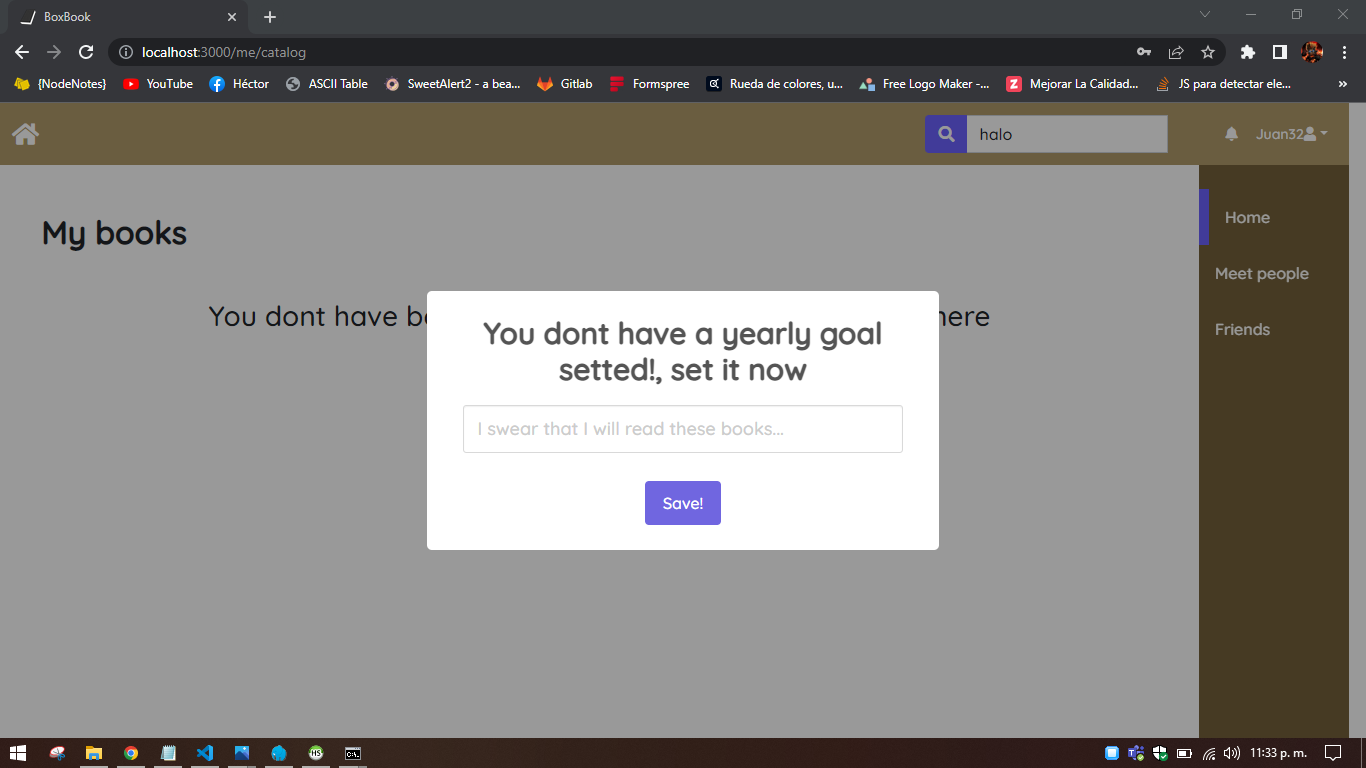Open the Windows Action Center
The width and height of the screenshot is (1366, 768).
[x=1332, y=753]
